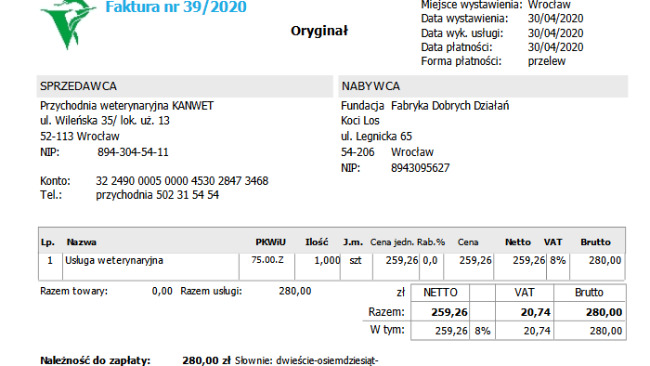Click the VAT total value 20,74 in Razem row
Screen dimensions: 650x366
pos(536,312)
